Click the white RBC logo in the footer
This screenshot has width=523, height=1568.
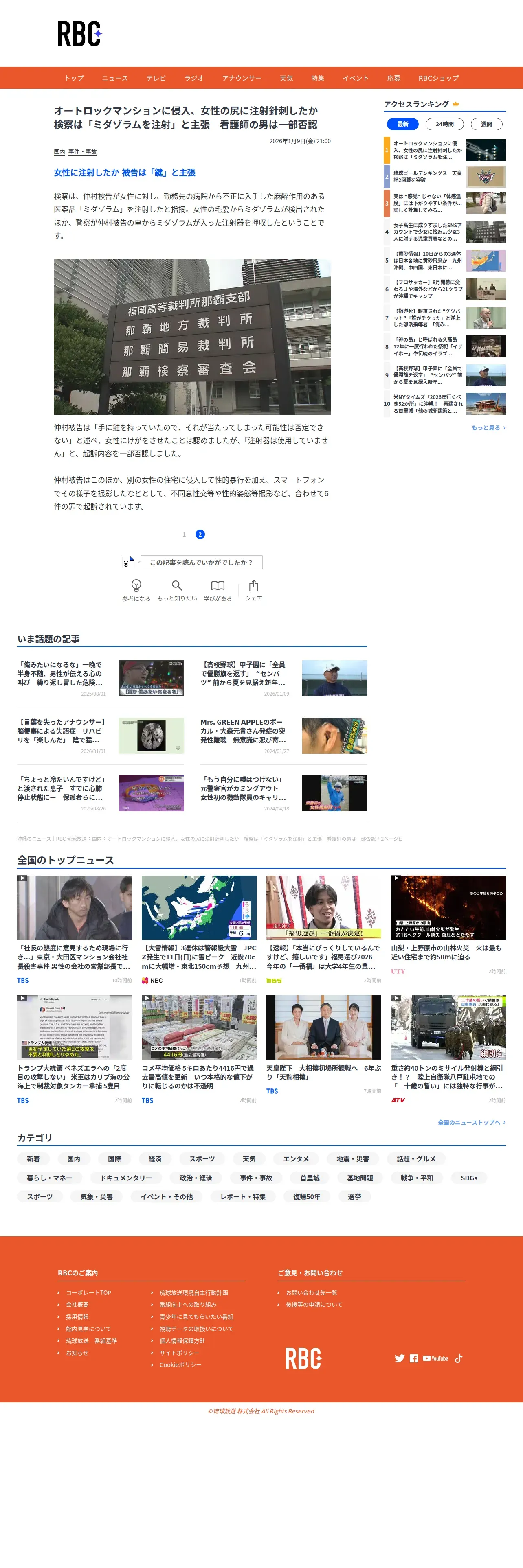303,1358
